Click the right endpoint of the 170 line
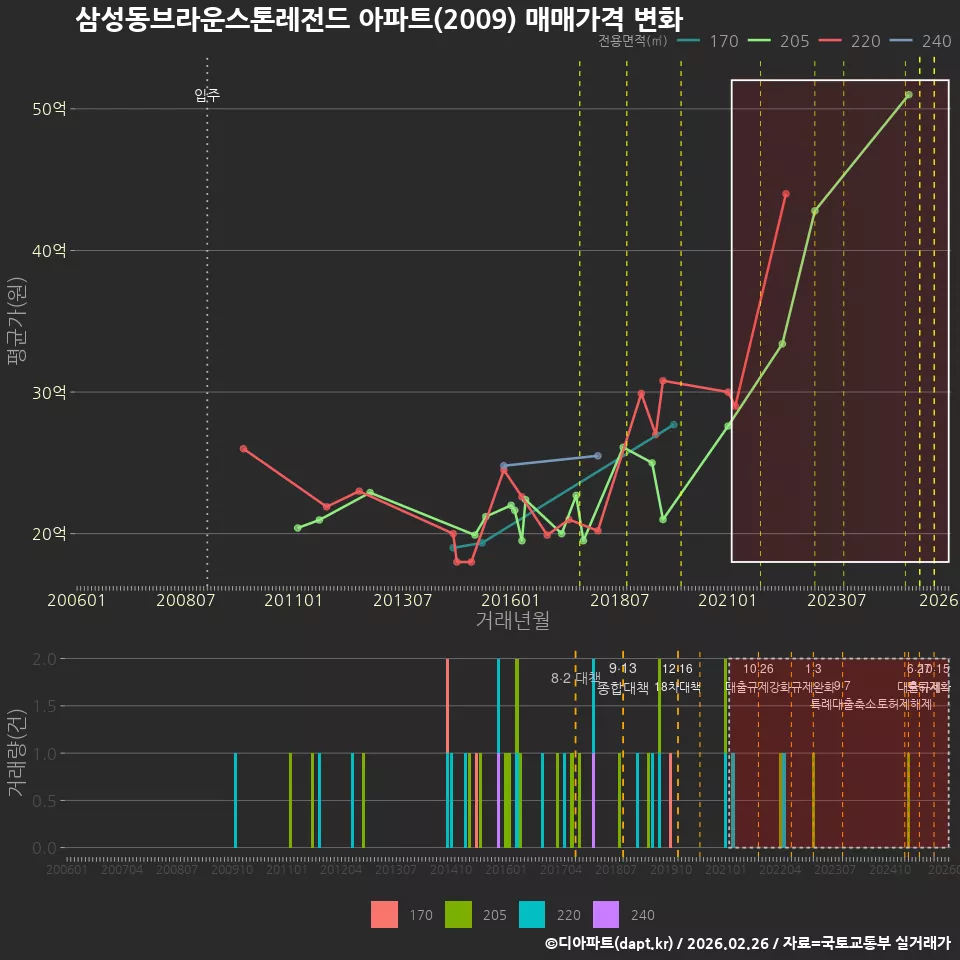 (674, 424)
